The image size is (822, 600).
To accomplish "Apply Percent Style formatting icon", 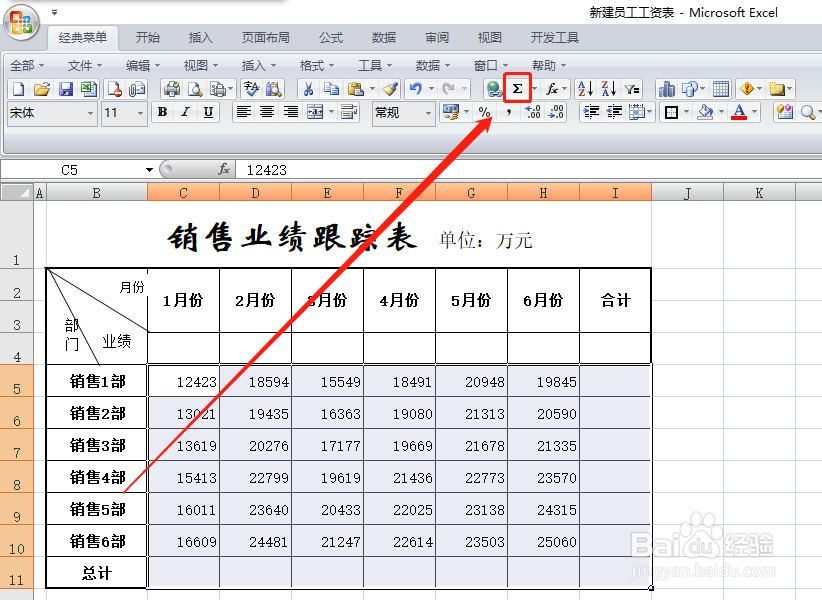I will 485,112.
